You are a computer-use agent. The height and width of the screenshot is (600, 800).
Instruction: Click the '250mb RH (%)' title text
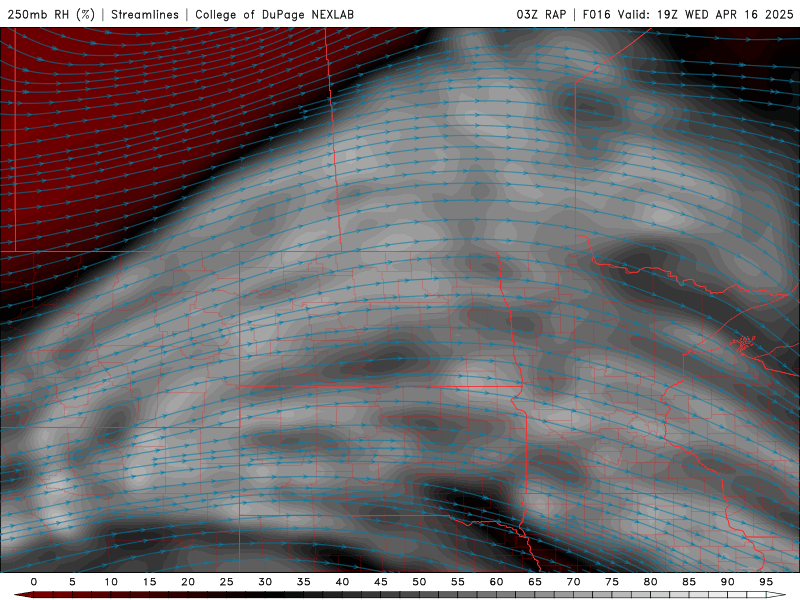coord(51,14)
